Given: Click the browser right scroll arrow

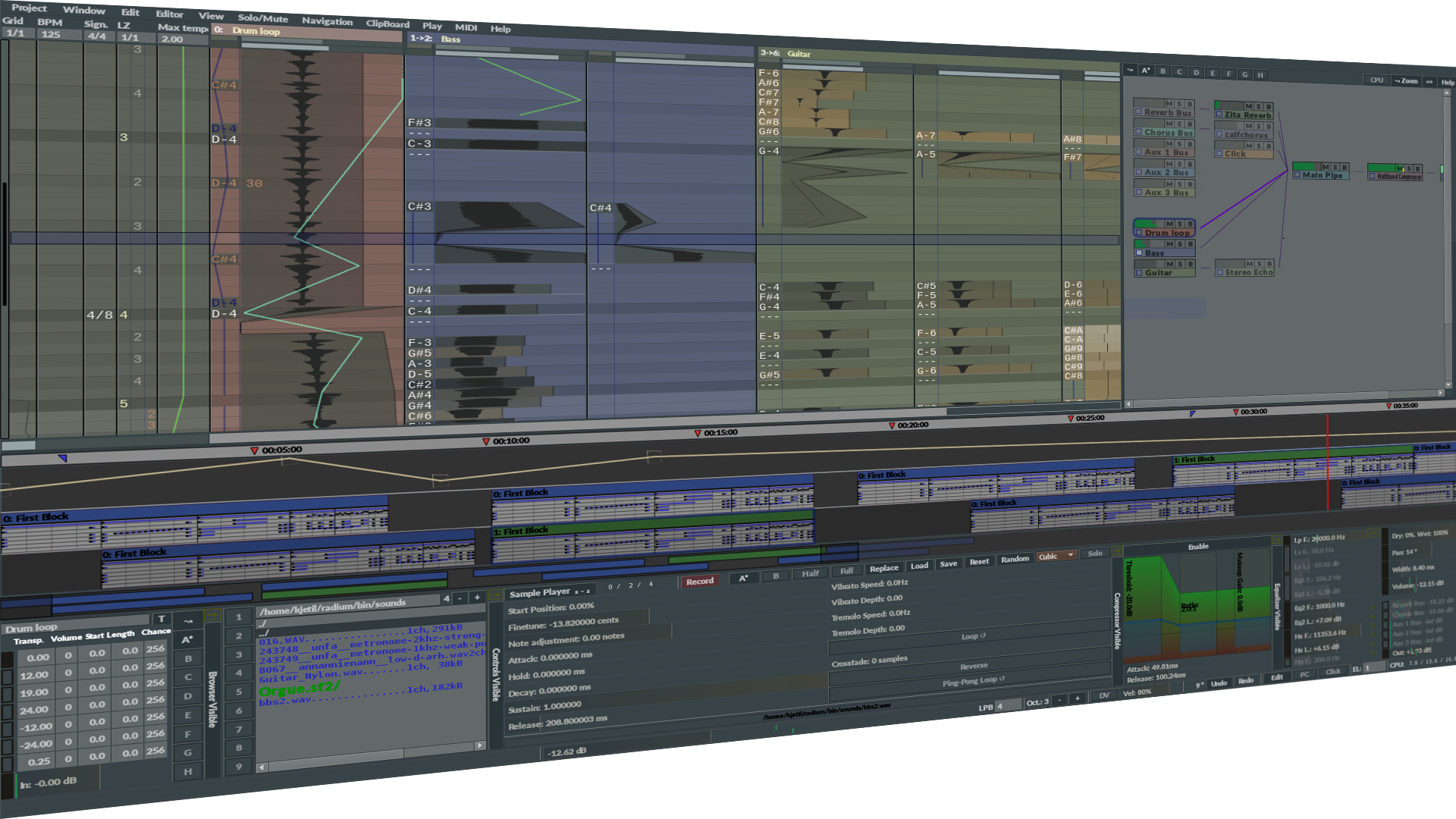Looking at the screenshot, I should click(x=479, y=745).
